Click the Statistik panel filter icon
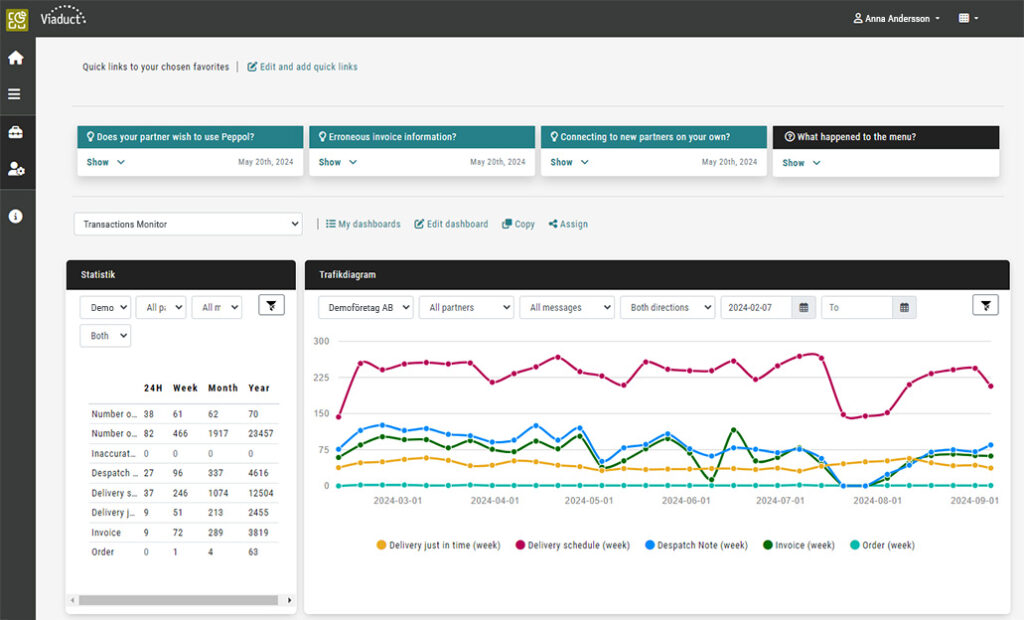 (271, 306)
